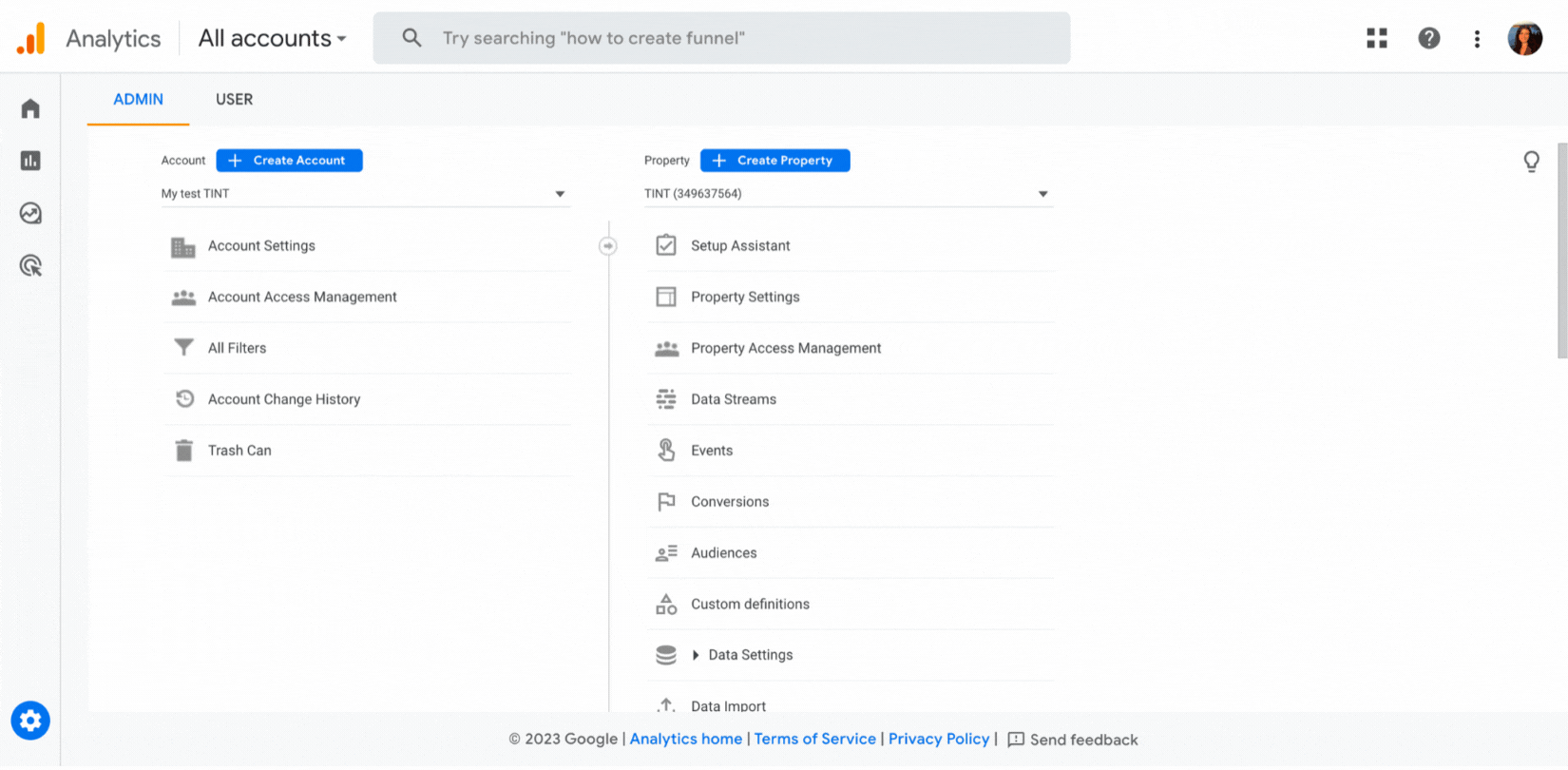Click the vertical scrollbar on the right
Viewport: 1568px width, 770px height.
[1562, 251]
